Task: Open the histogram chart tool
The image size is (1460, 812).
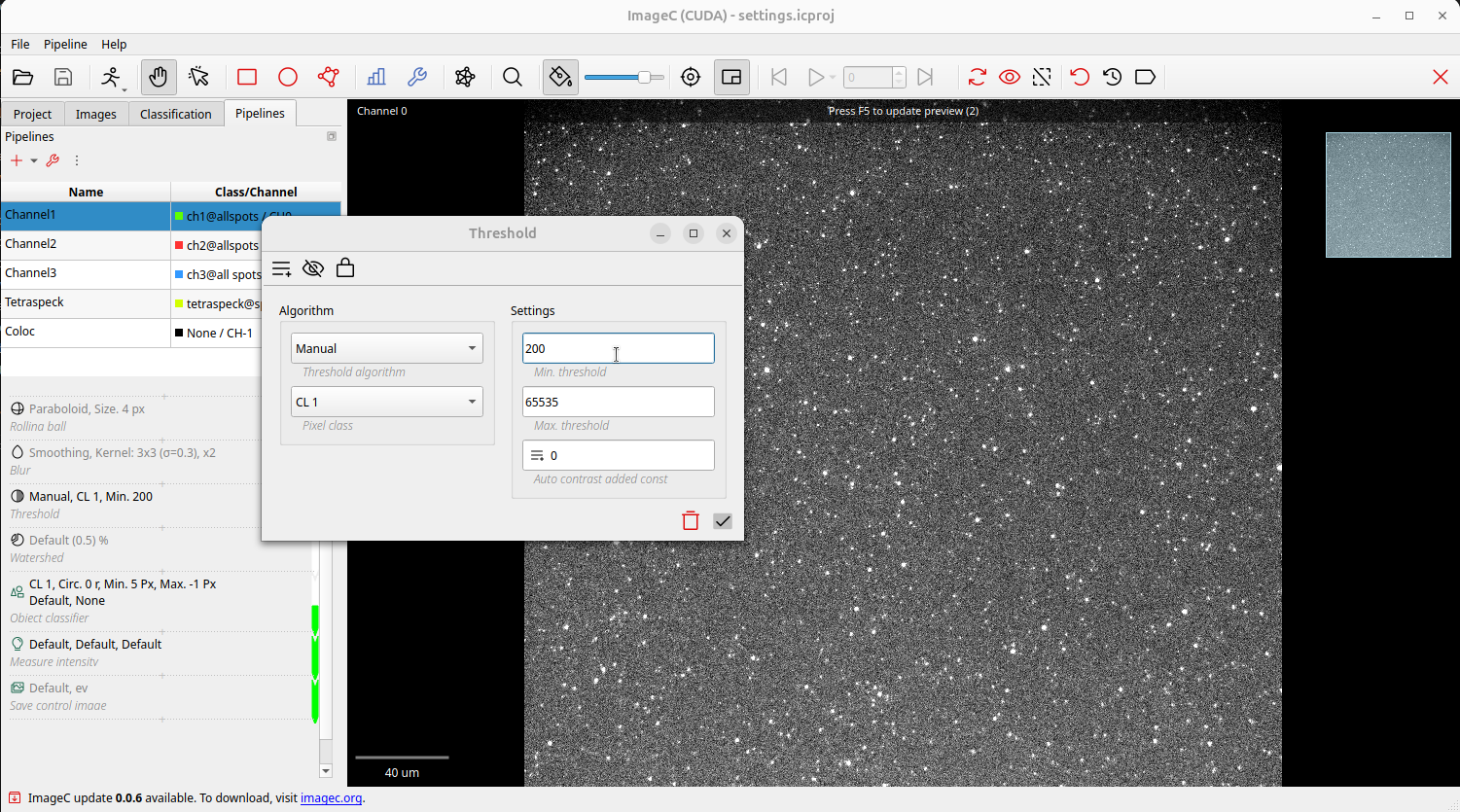Action: pos(376,77)
